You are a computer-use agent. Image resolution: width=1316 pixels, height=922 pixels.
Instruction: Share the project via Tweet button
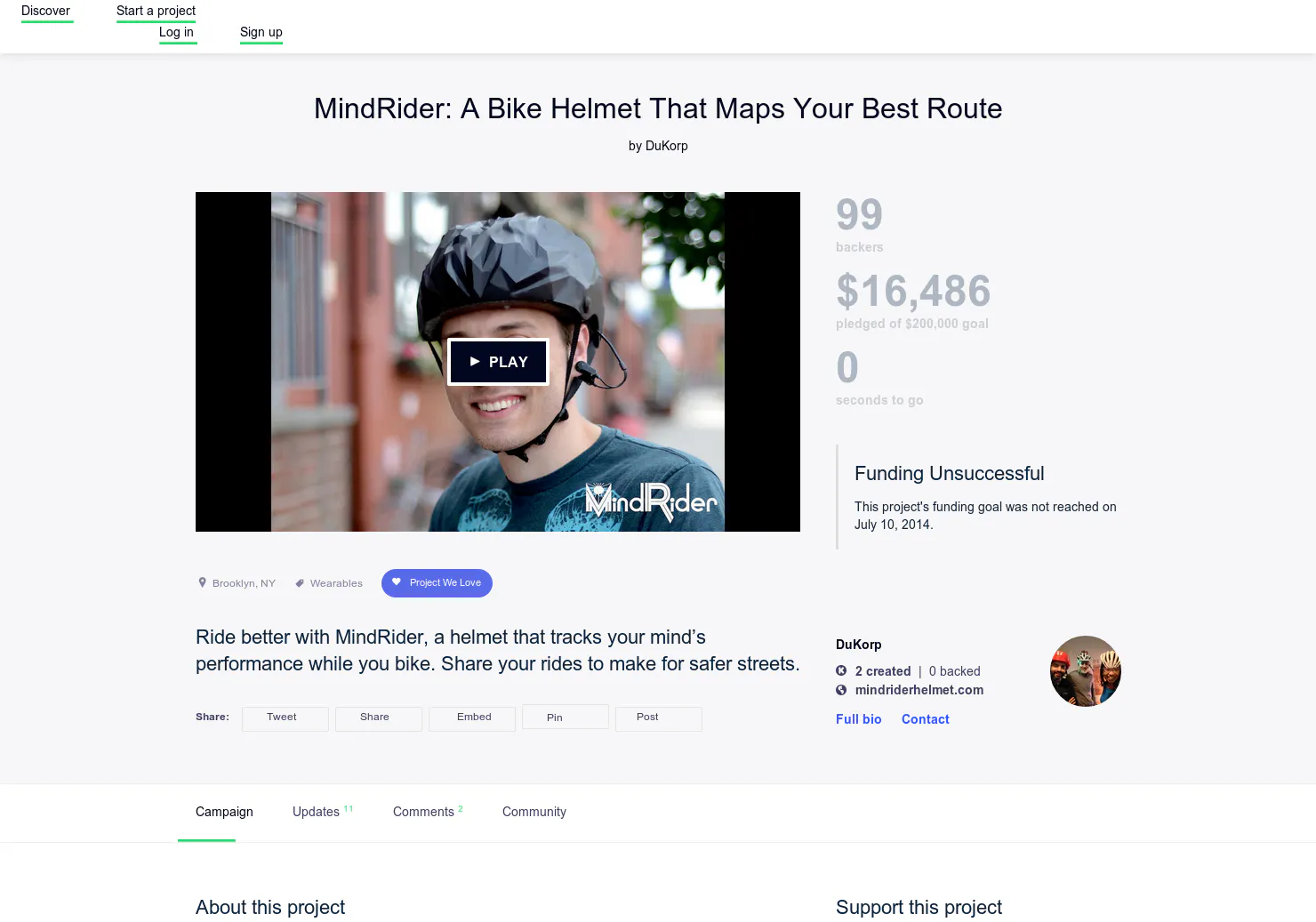[285, 718]
